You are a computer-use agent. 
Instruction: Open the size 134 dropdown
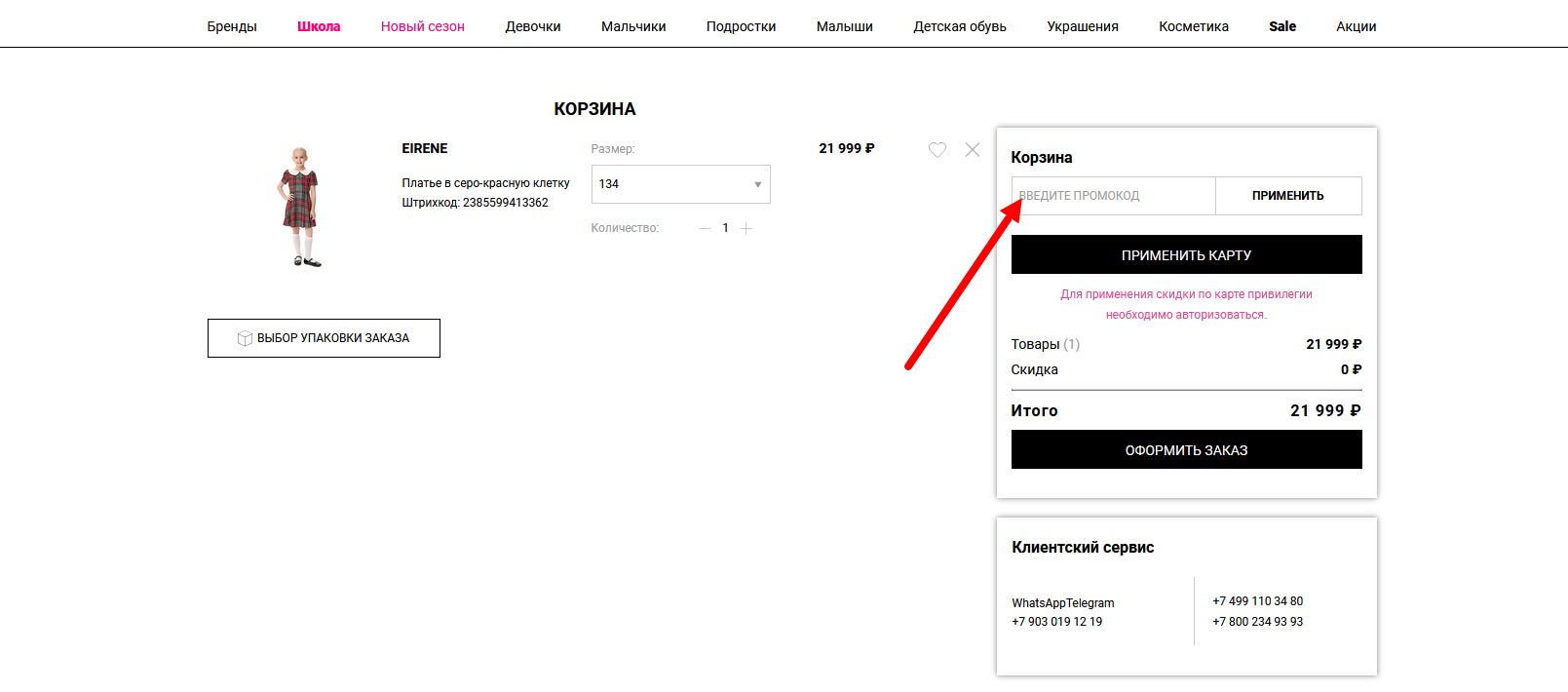[680, 184]
